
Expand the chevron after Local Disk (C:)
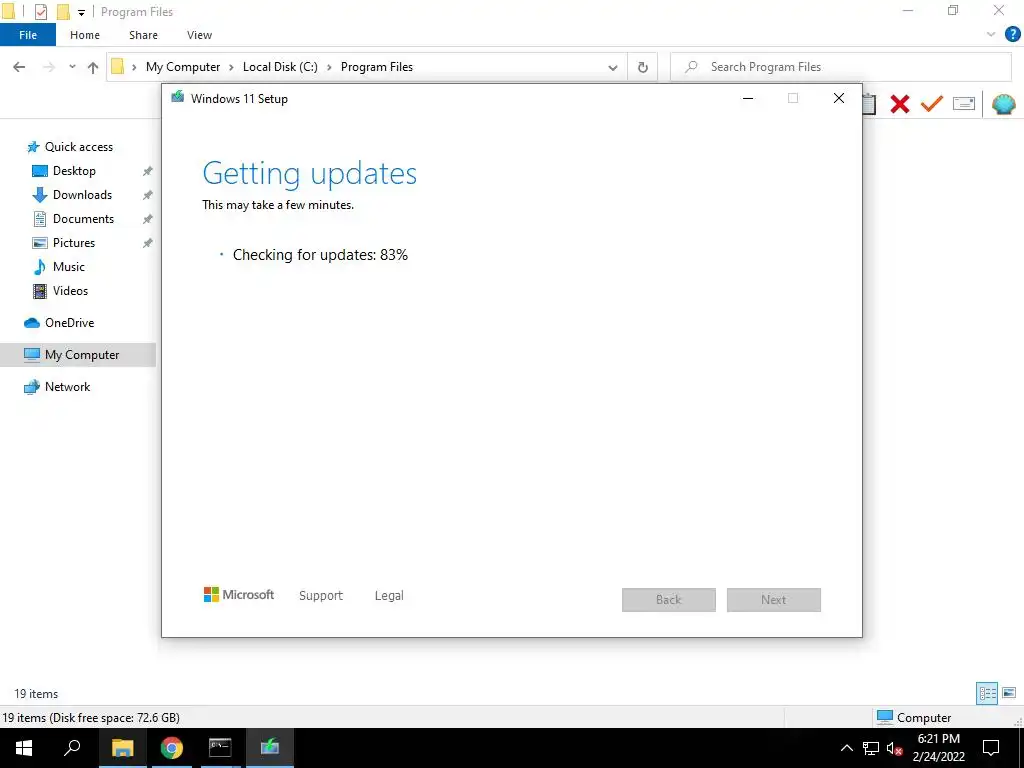click(x=329, y=67)
